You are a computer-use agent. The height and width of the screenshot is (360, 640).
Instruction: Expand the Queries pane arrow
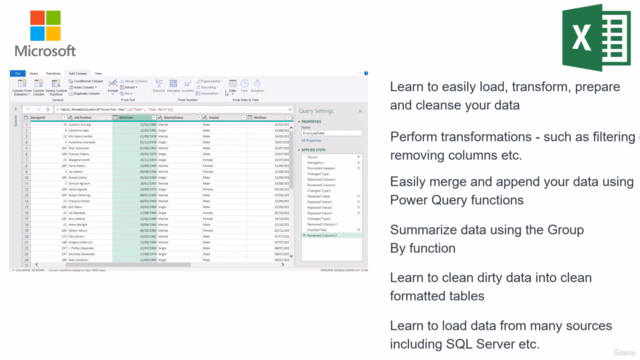pos(16,109)
